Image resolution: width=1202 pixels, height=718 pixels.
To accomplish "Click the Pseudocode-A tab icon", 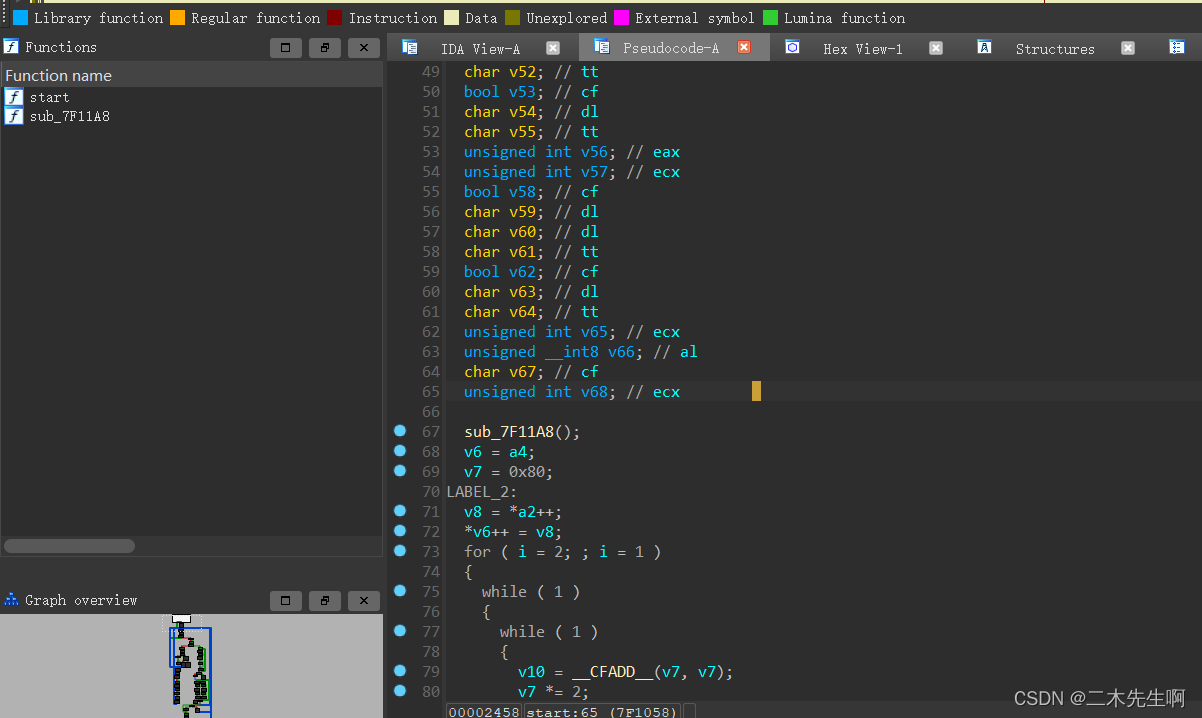I will (x=603, y=46).
